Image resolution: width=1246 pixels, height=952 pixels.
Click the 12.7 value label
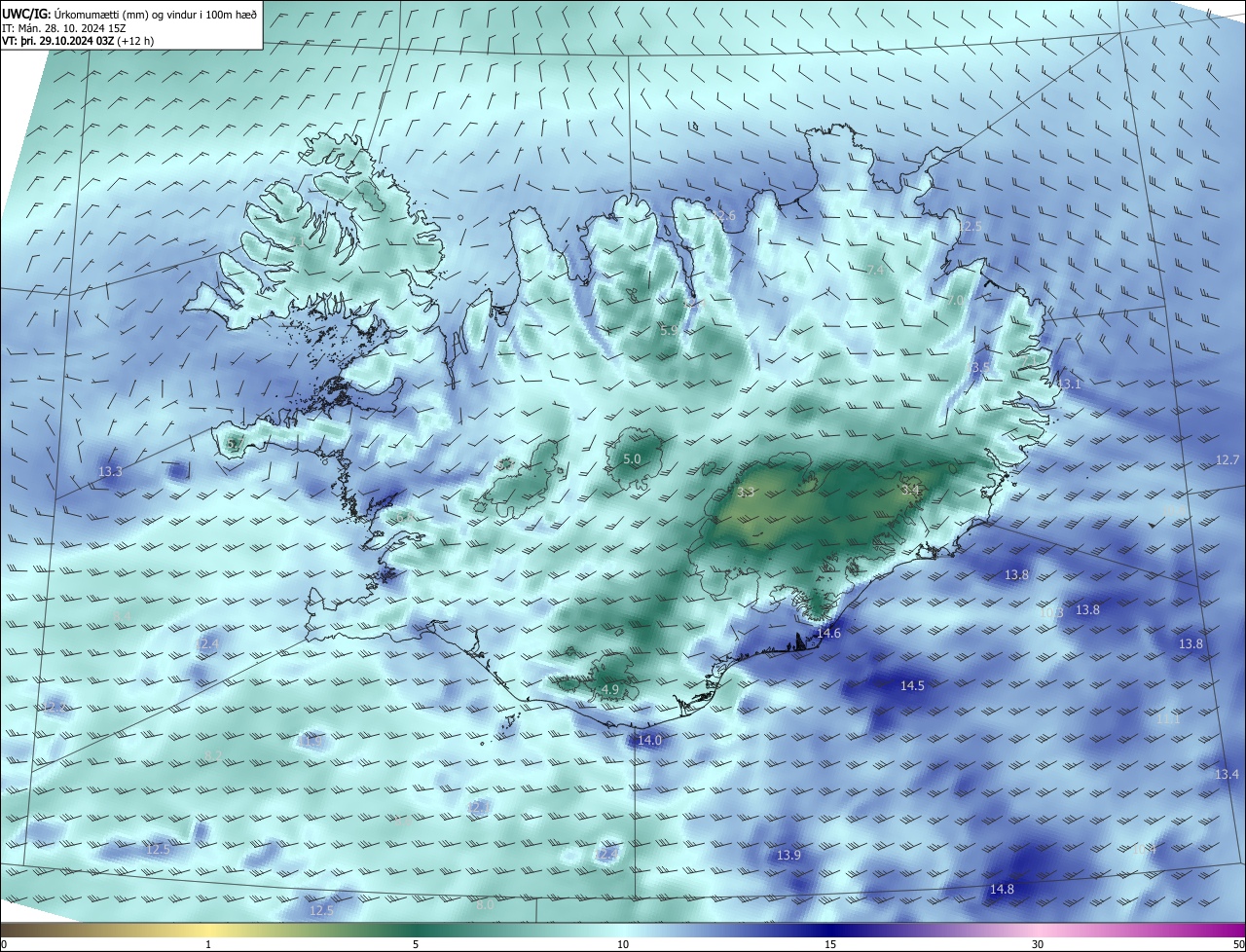click(1228, 459)
